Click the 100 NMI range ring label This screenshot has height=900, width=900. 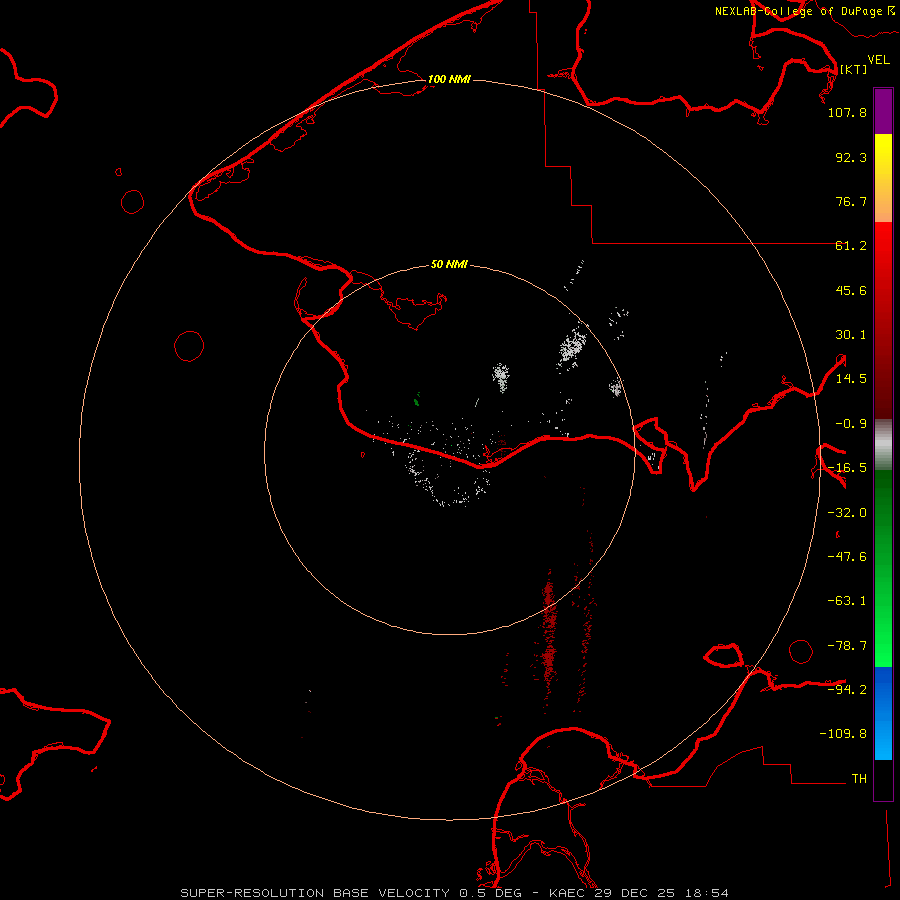tap(449, 79)
